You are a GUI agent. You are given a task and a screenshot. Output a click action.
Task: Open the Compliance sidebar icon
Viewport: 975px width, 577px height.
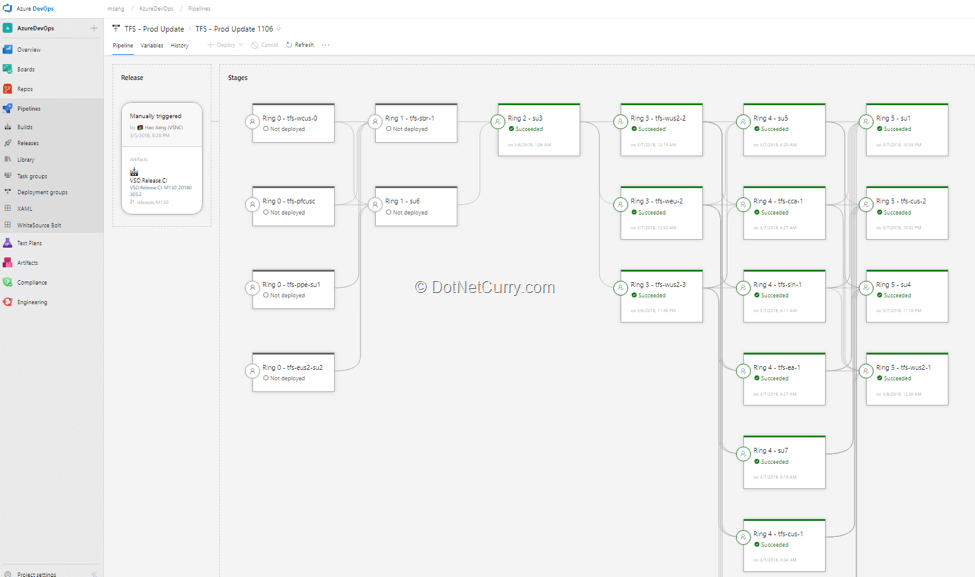pyautogui.click(x=7, y=282)
